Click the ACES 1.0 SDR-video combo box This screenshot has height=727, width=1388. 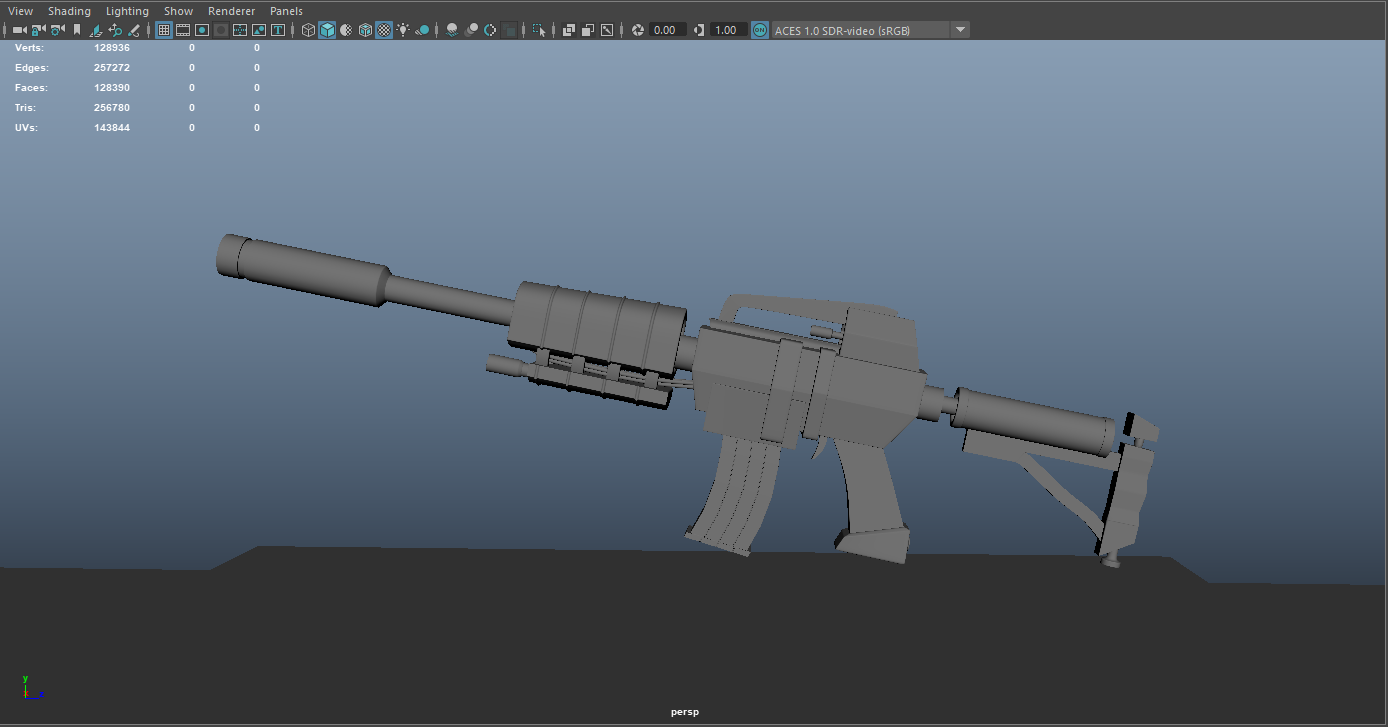click(x=858, y=30)
